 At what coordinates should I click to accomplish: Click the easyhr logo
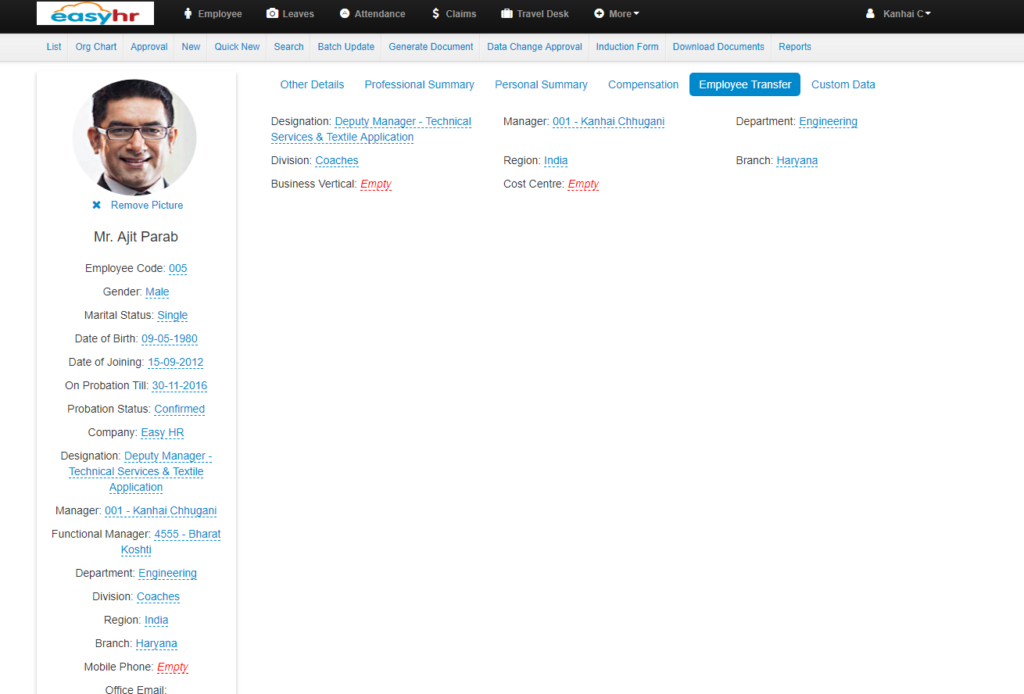[x=94, y=13]
